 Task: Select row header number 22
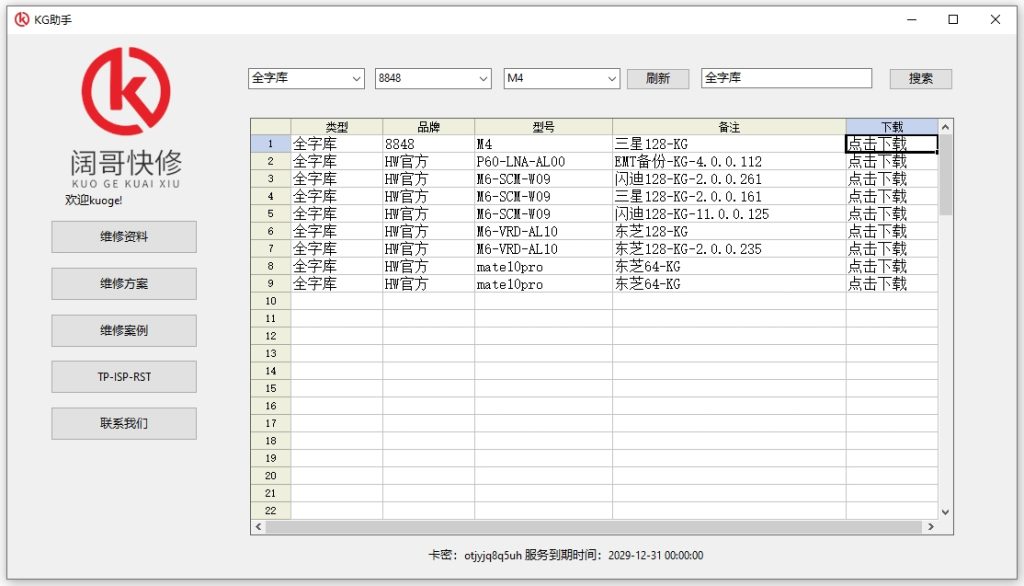(270, 511)
